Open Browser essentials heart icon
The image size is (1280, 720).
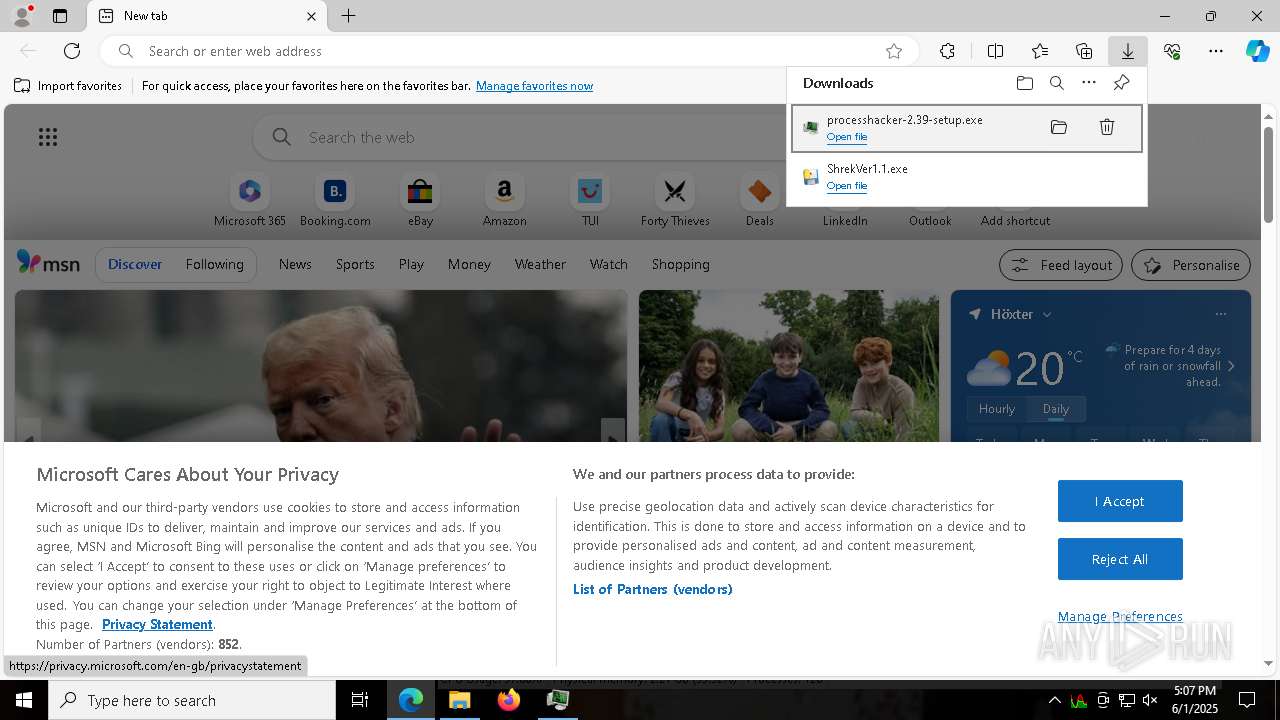tap(1172, 51)
